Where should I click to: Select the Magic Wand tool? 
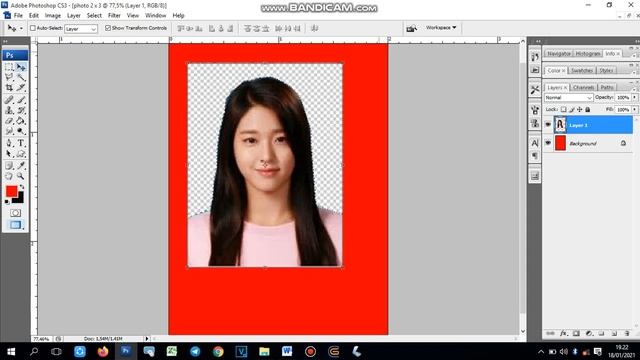tap(21, 77)
